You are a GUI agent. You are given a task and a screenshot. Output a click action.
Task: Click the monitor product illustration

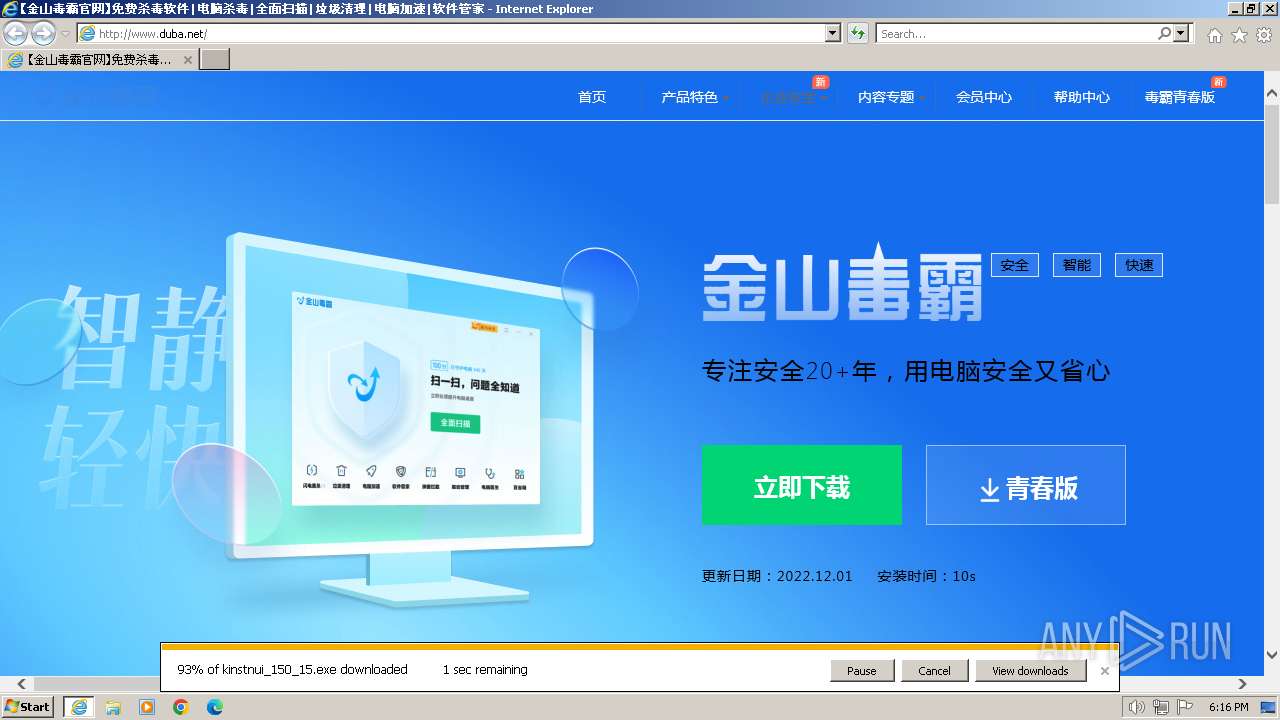408,420
